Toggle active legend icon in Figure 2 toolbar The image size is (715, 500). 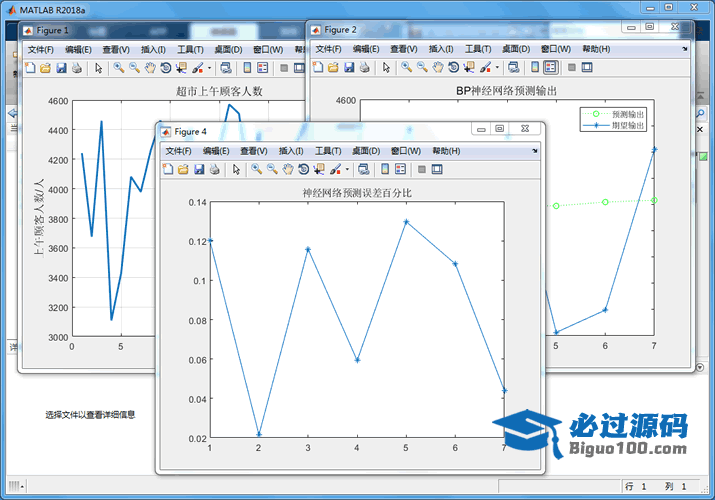click(550, 67)
